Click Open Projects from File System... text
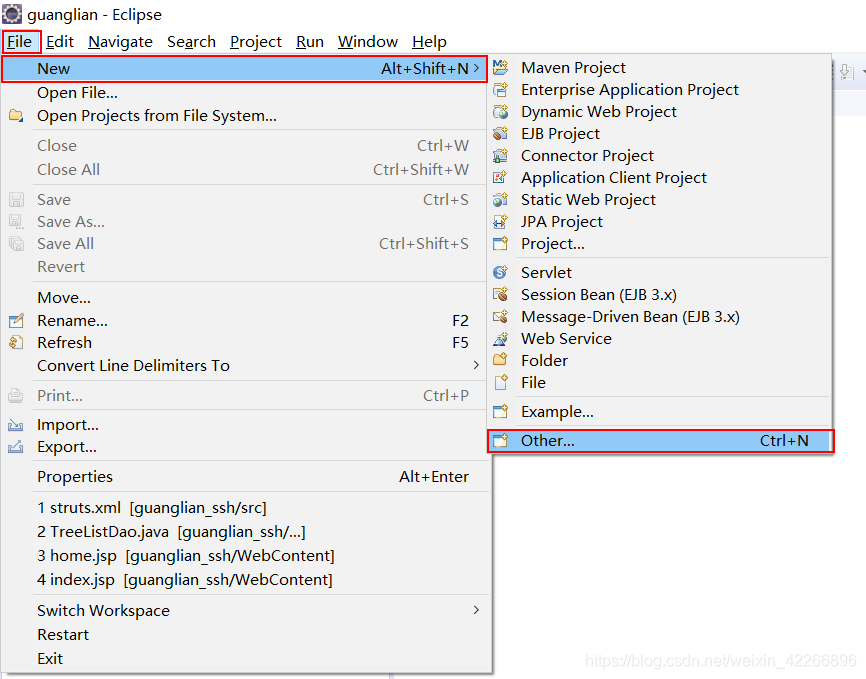Viewport: 866px width, 679px height. pyautogui.click(x=157, y=115)
